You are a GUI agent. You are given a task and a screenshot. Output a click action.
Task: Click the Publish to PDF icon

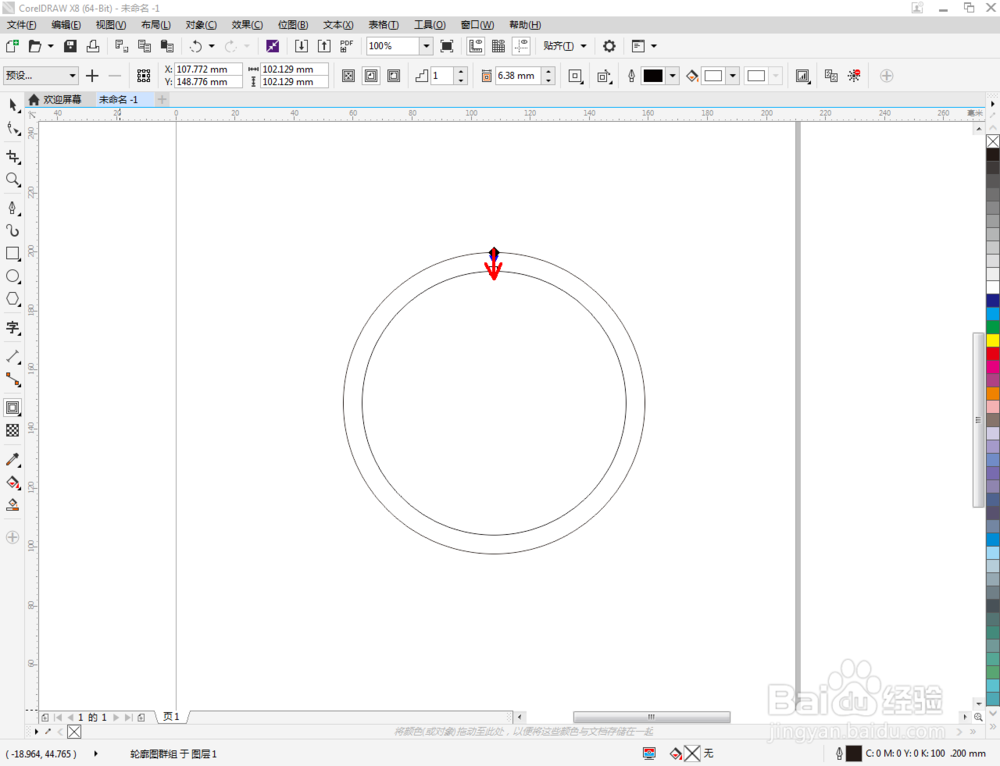coord(346,46)
